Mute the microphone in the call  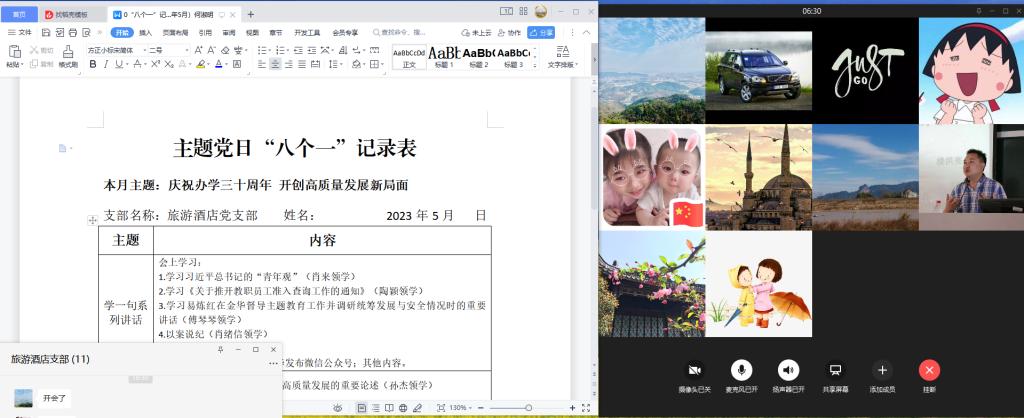pyautogui.click(x=741, y=371)
